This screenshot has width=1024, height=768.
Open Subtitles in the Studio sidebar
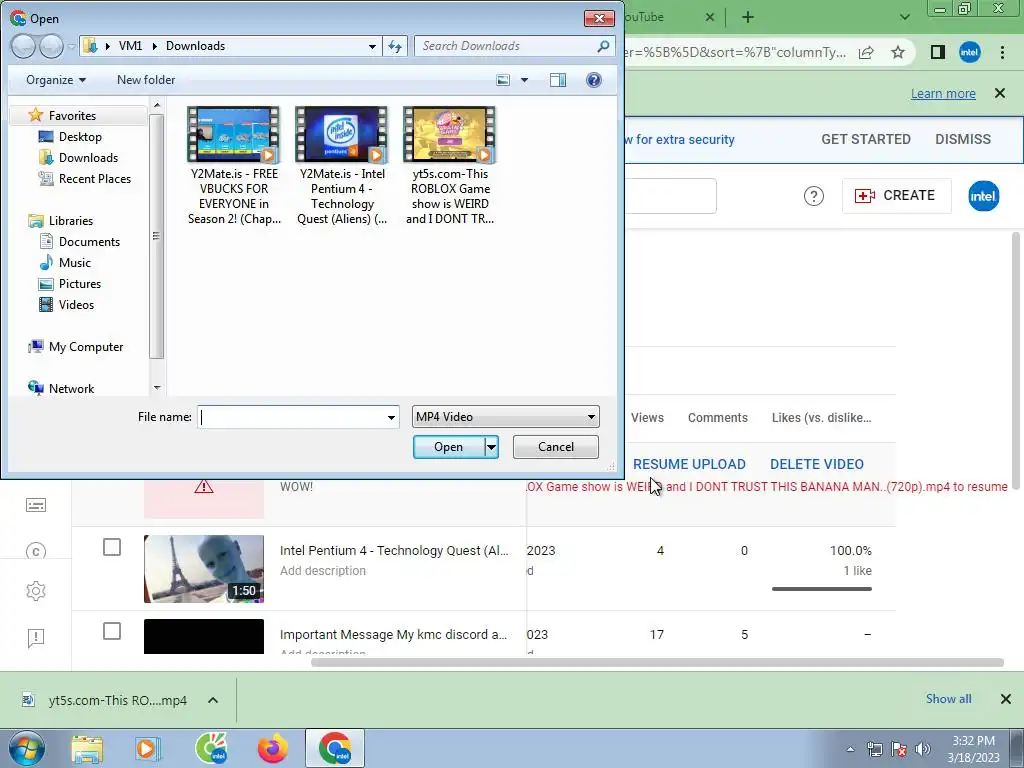coord(36,505)
